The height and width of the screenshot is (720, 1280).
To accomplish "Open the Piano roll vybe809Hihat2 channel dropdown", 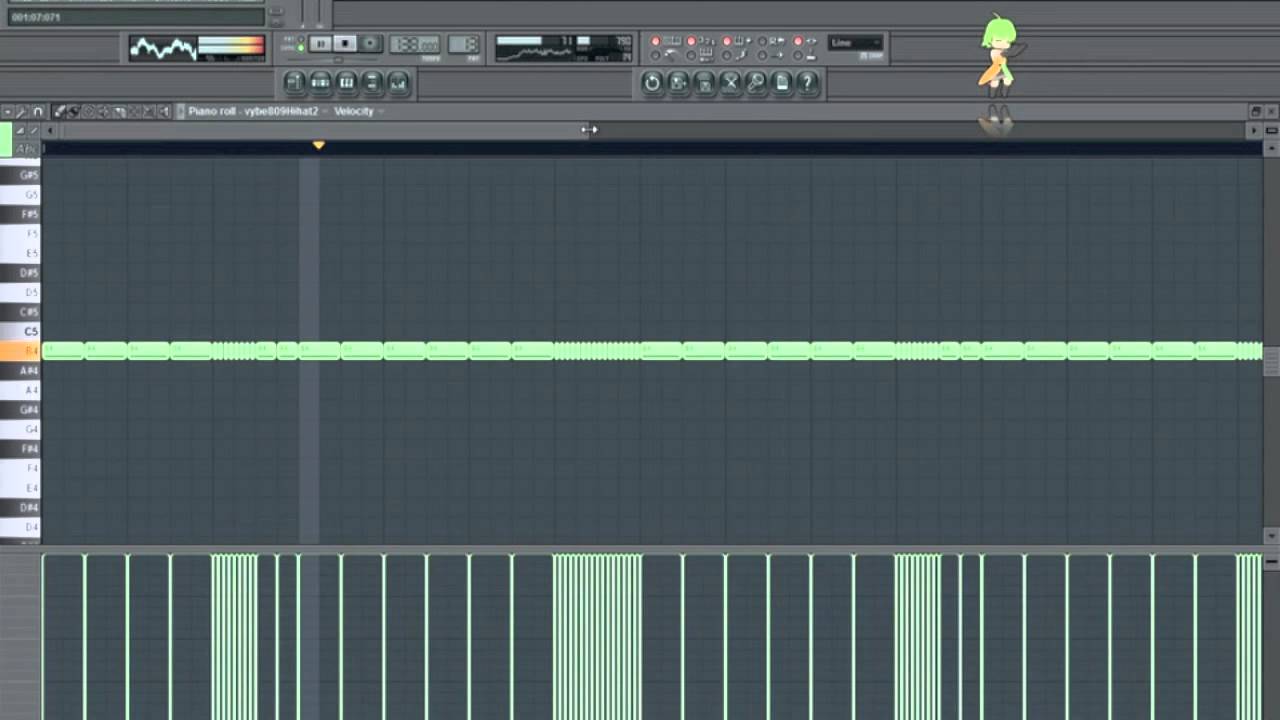I will coord(257,111).
